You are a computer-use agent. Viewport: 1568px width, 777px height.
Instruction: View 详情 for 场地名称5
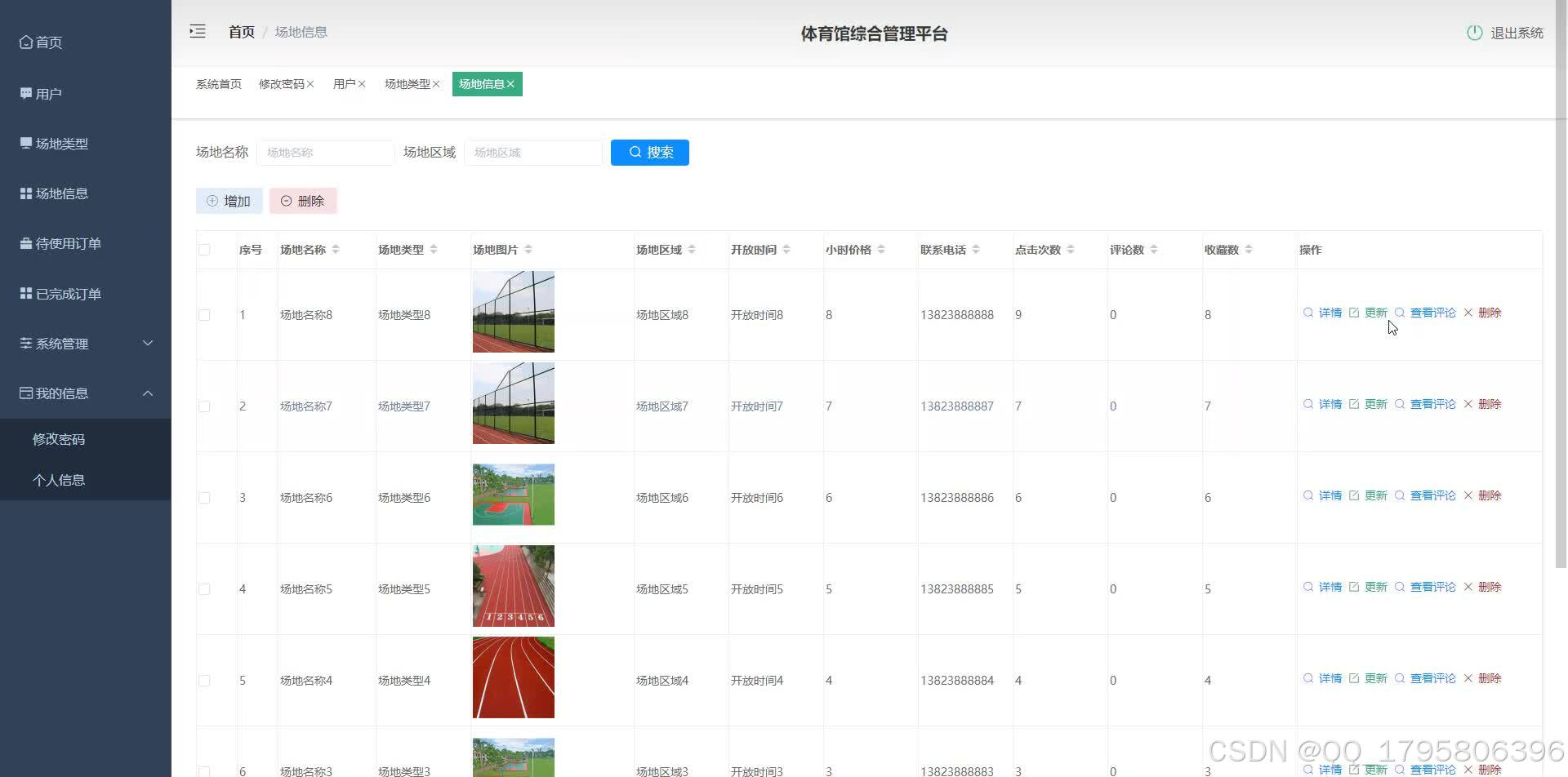pyautogui.click(x=1322, y=587)
